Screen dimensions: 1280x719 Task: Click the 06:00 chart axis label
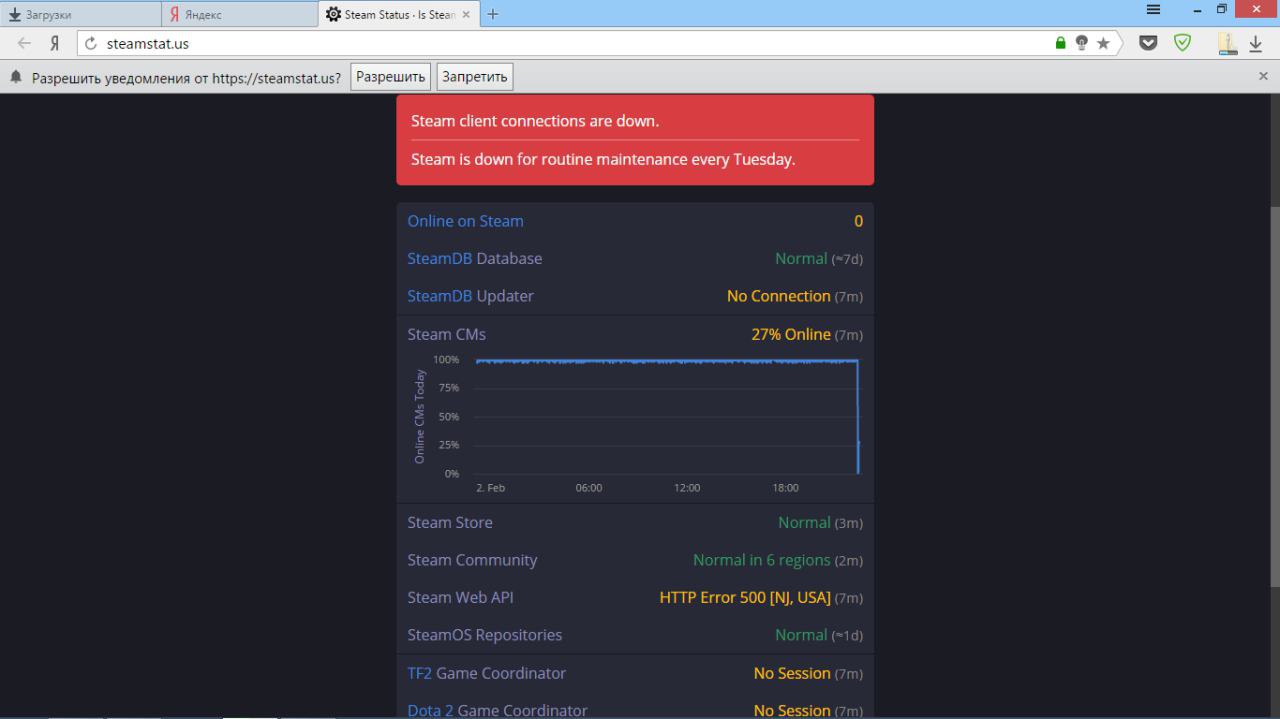point(589,488)
